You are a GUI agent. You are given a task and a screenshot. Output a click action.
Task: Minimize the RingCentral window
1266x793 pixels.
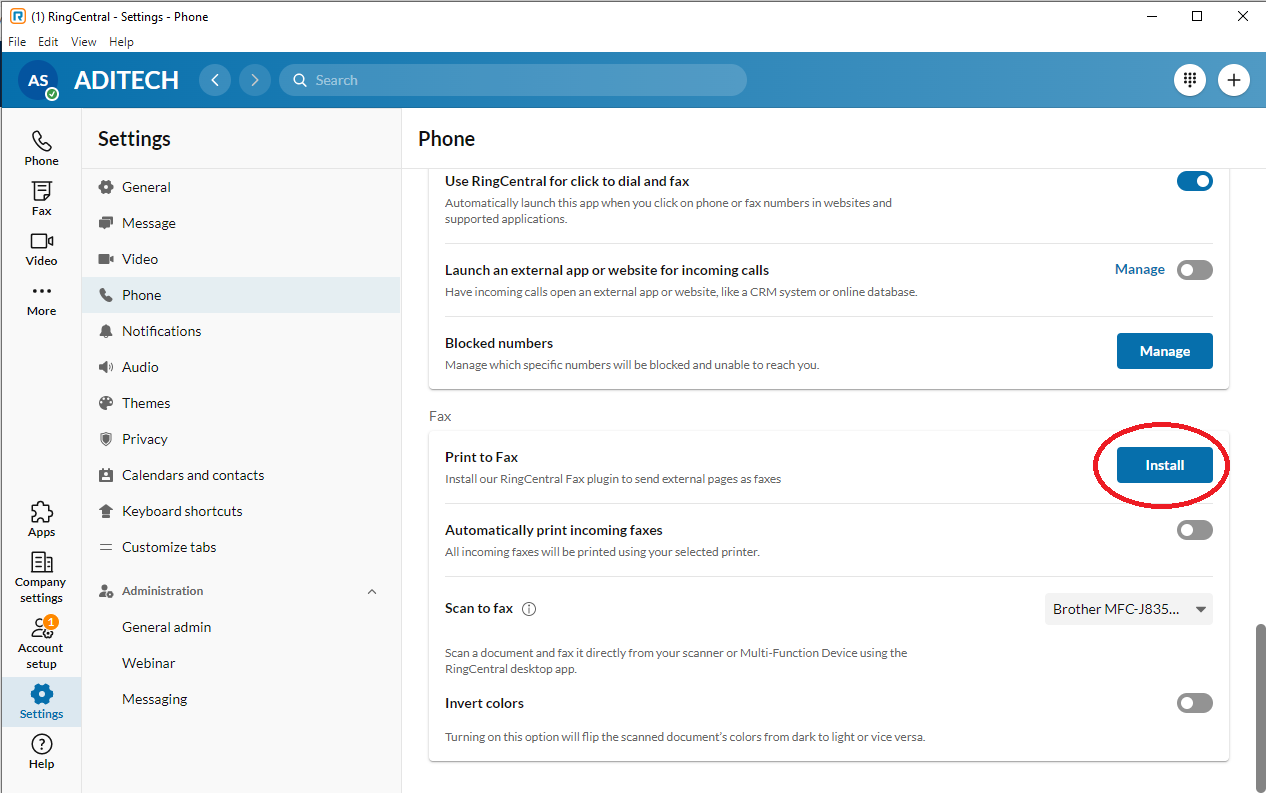click(x=1152, y=16)
